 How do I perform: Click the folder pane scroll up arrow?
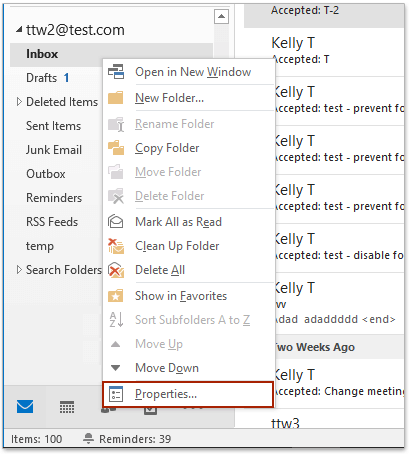[221, 16]
